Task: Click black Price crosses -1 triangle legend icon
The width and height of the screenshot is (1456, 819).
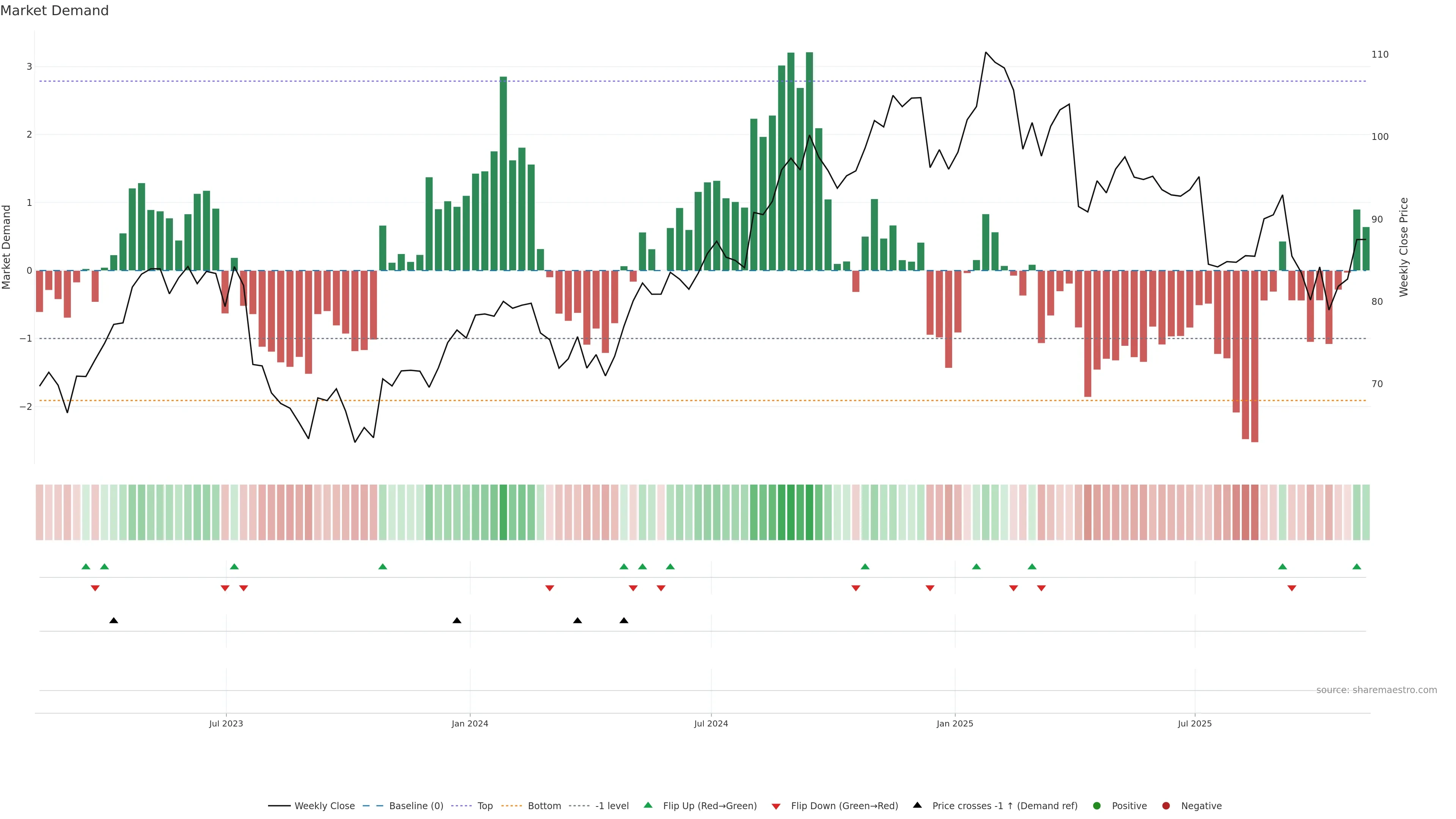Action: pos(917,805)
